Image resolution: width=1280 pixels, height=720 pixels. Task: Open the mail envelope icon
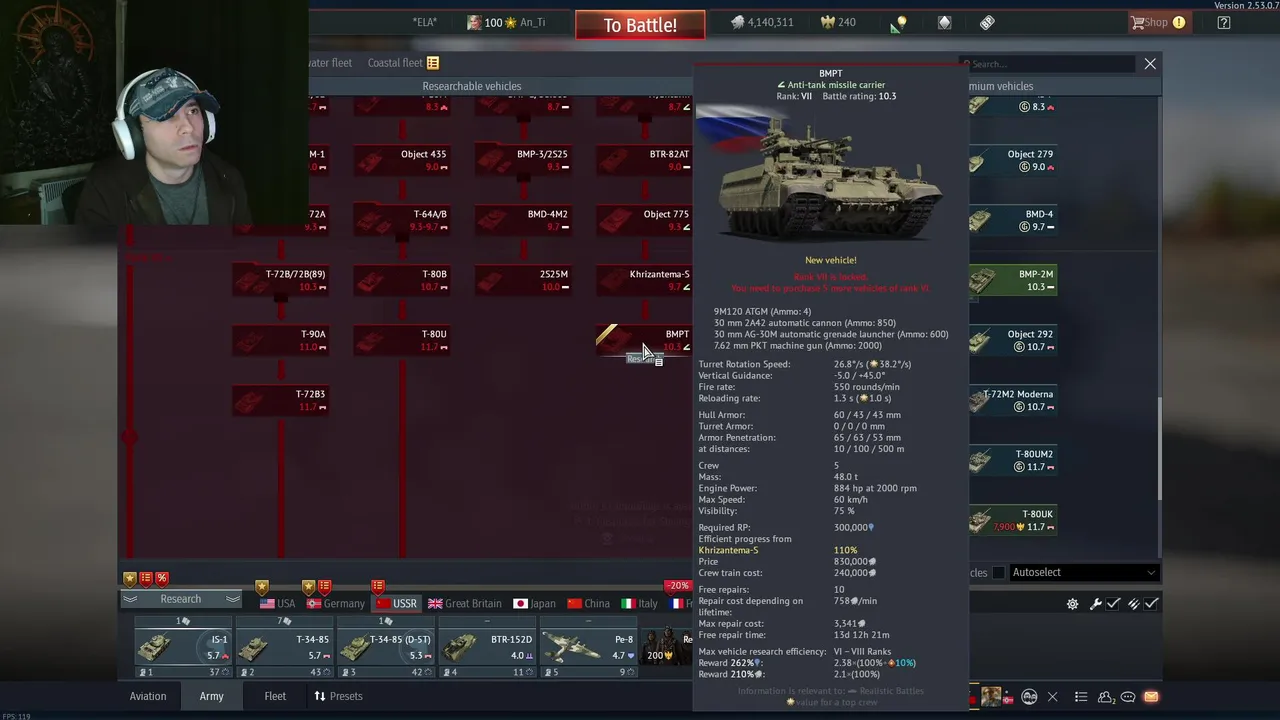tap(1151, 697)
